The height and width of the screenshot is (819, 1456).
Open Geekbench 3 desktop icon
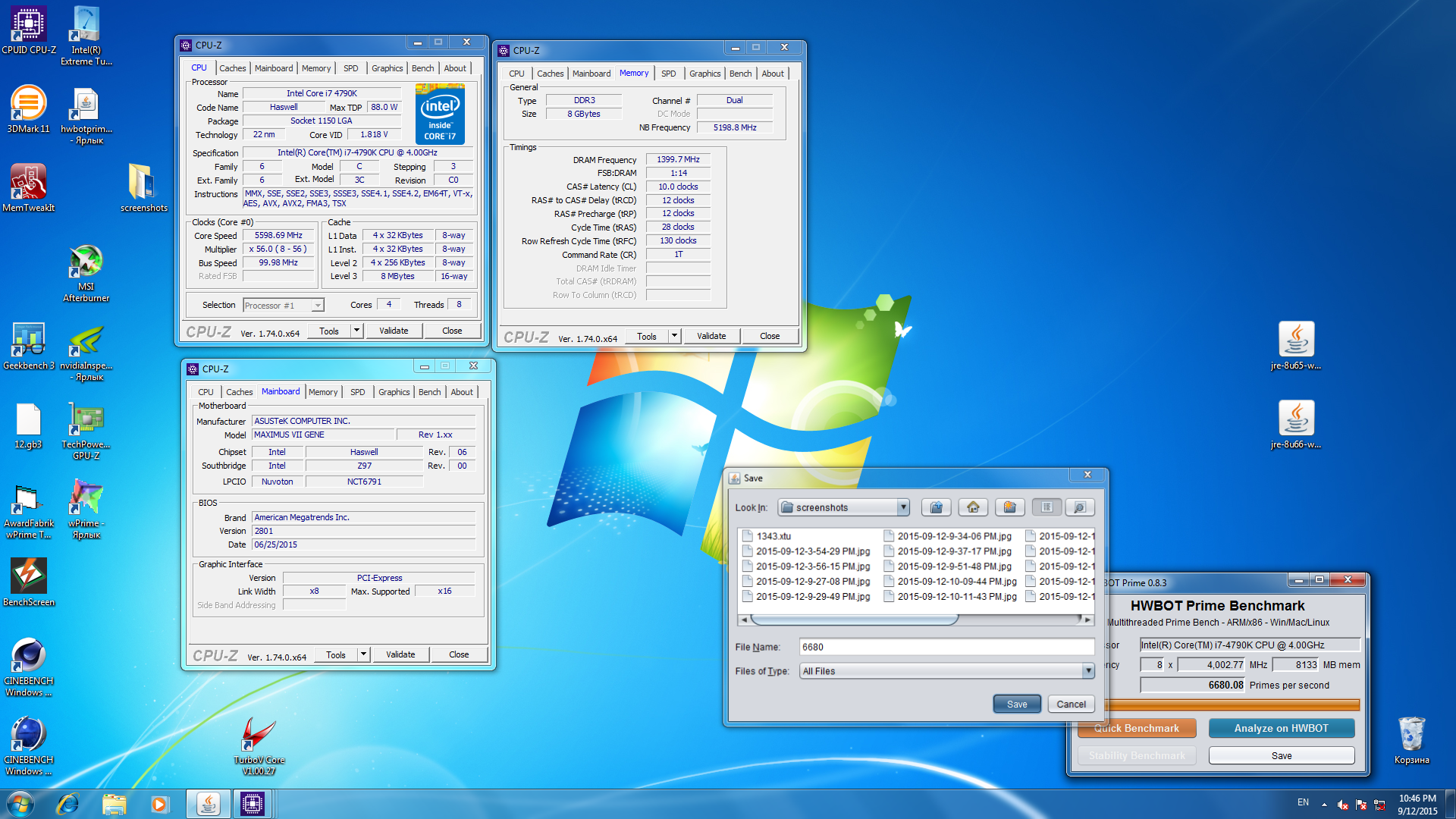tap(29, 346)
